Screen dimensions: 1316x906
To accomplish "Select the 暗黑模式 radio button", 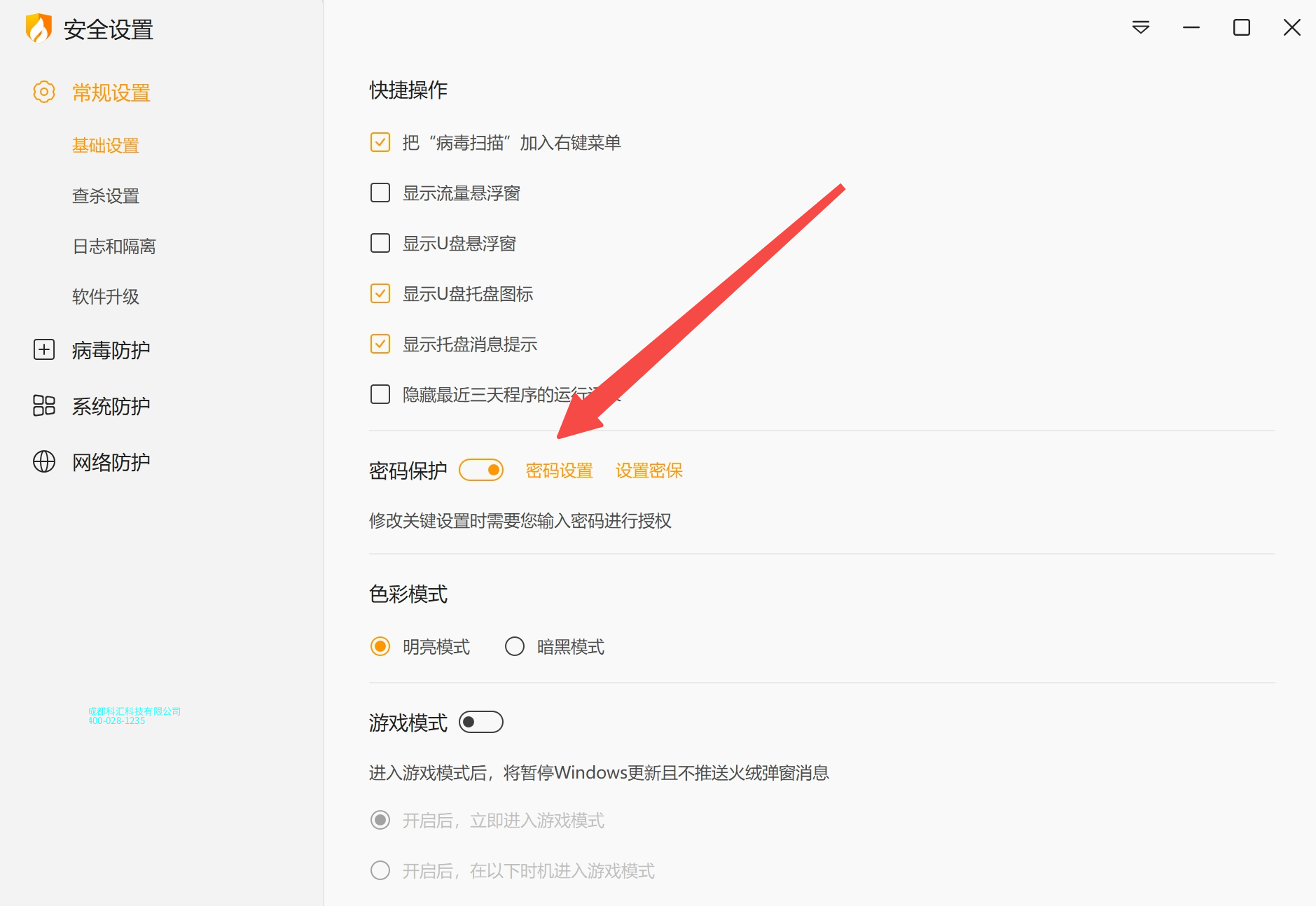I will [515, 646].
